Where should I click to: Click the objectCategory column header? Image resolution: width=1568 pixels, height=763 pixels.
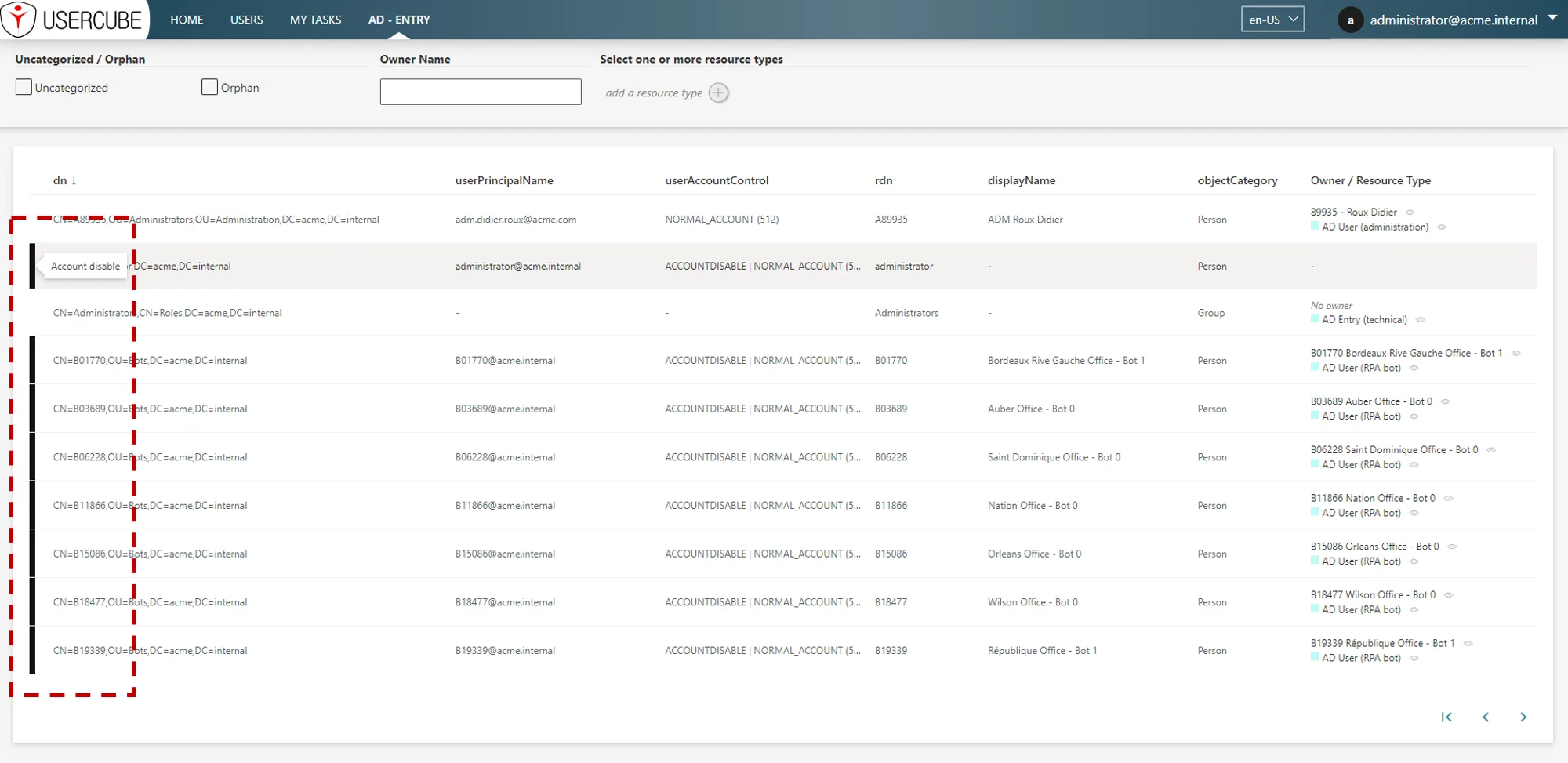point(1237,180)
